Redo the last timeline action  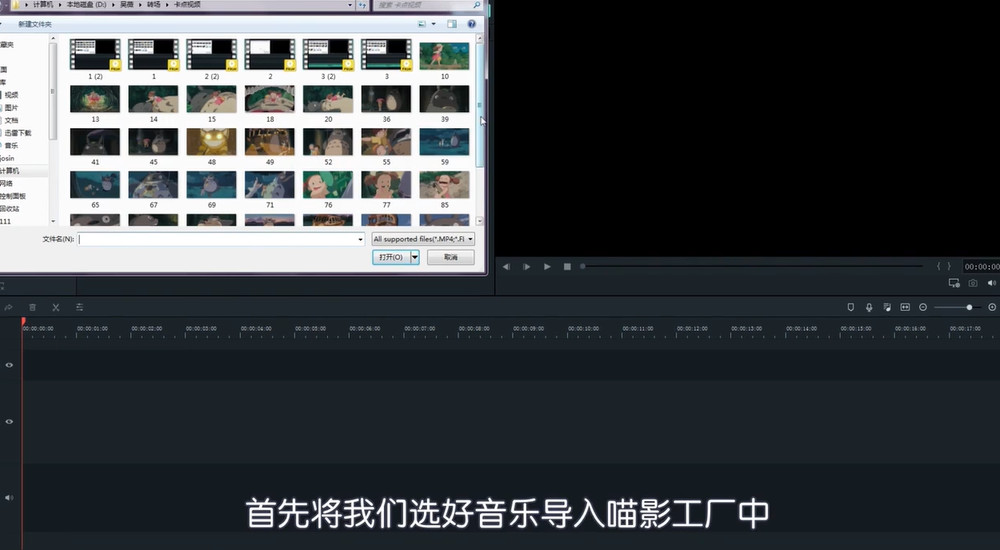click(x=8, y=307)
